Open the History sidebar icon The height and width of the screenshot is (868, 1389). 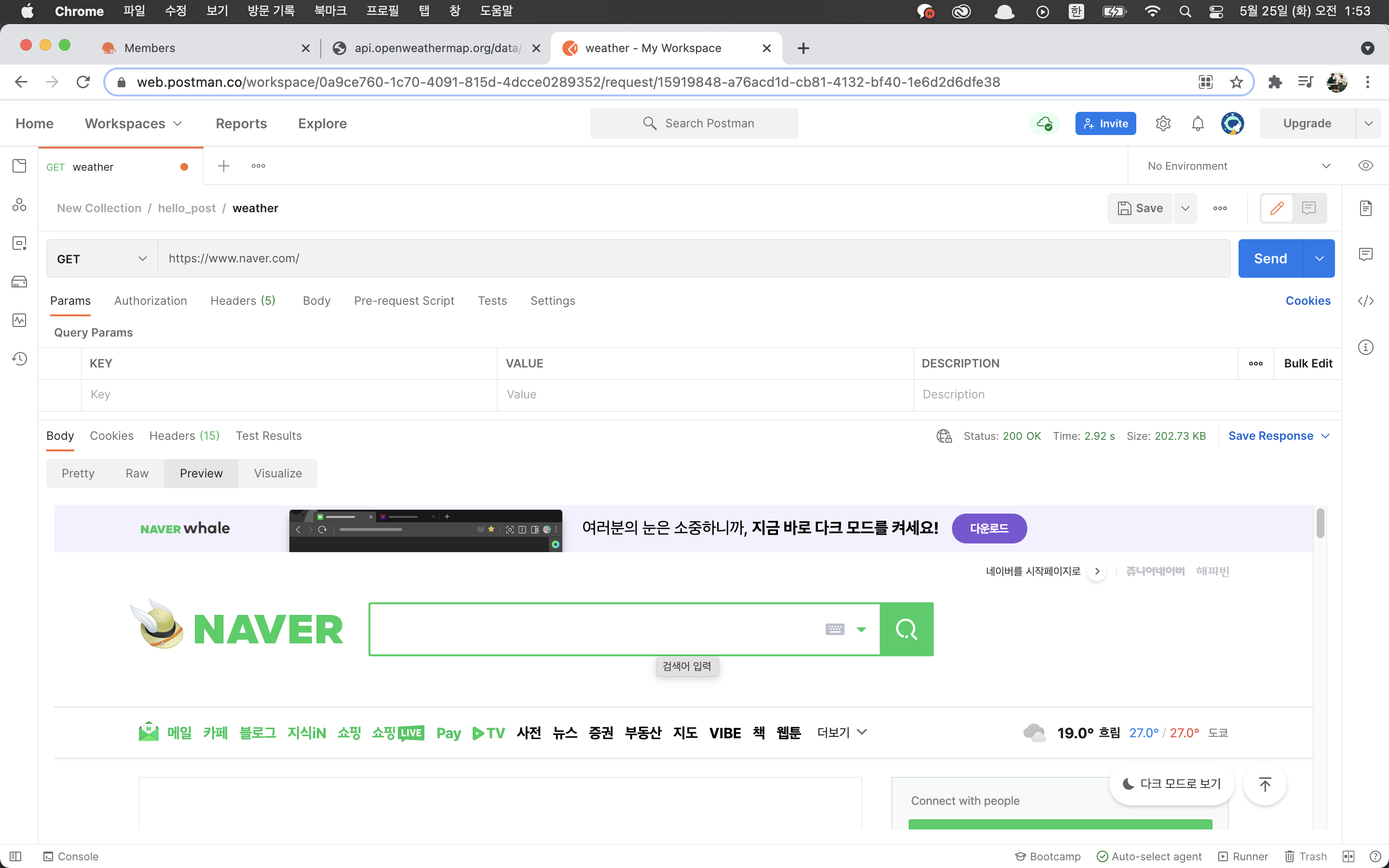[19, 359]
